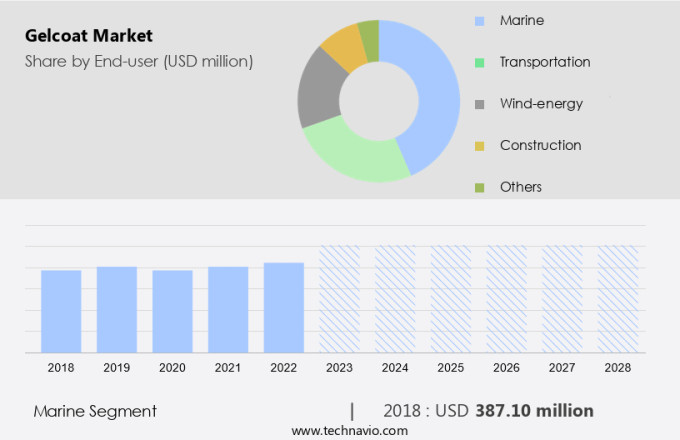Click the hatched forecast bar for 2028
680x440 pixels.
coord(618,299)
